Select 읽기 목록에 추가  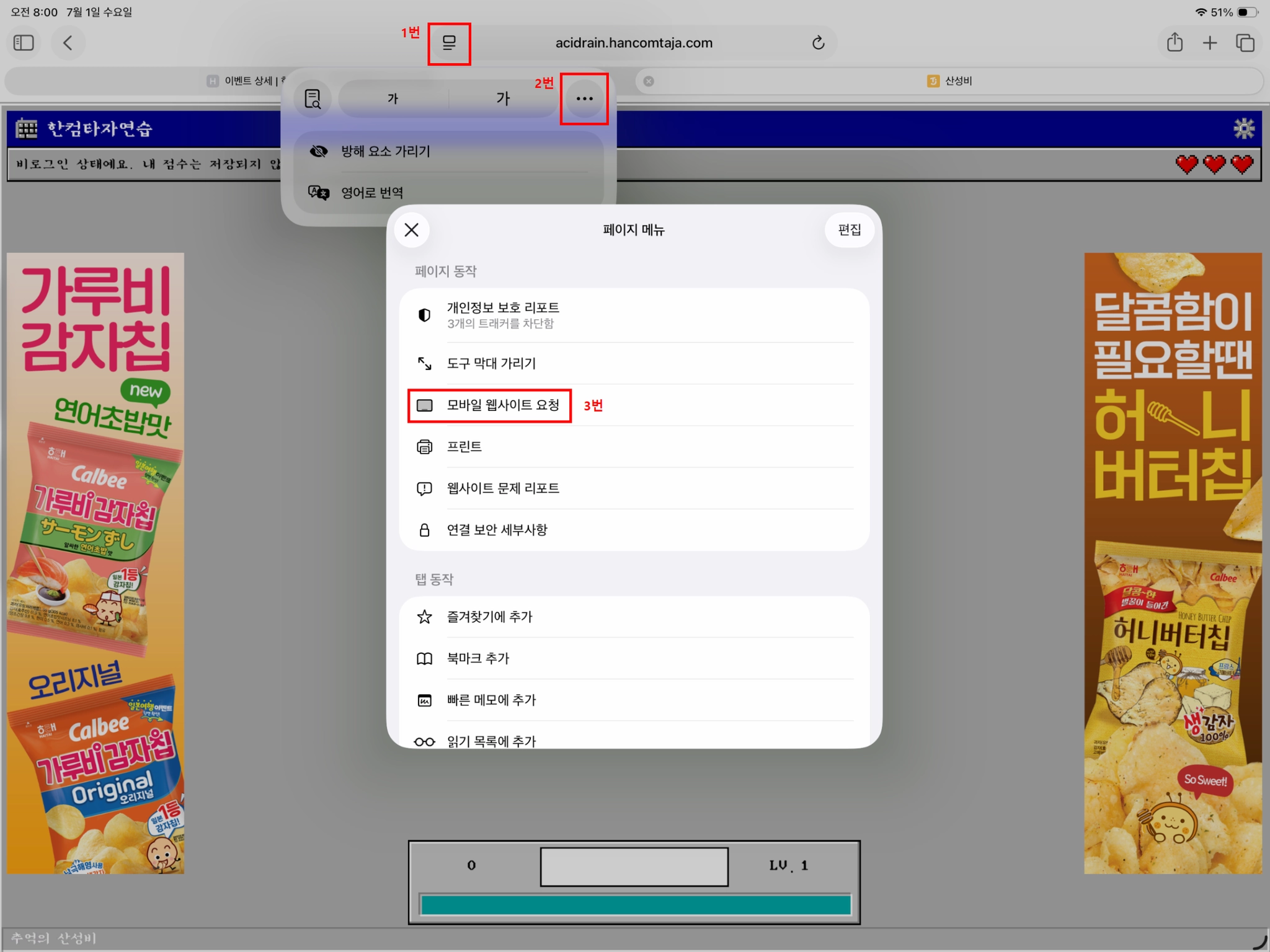pos(634,735)
